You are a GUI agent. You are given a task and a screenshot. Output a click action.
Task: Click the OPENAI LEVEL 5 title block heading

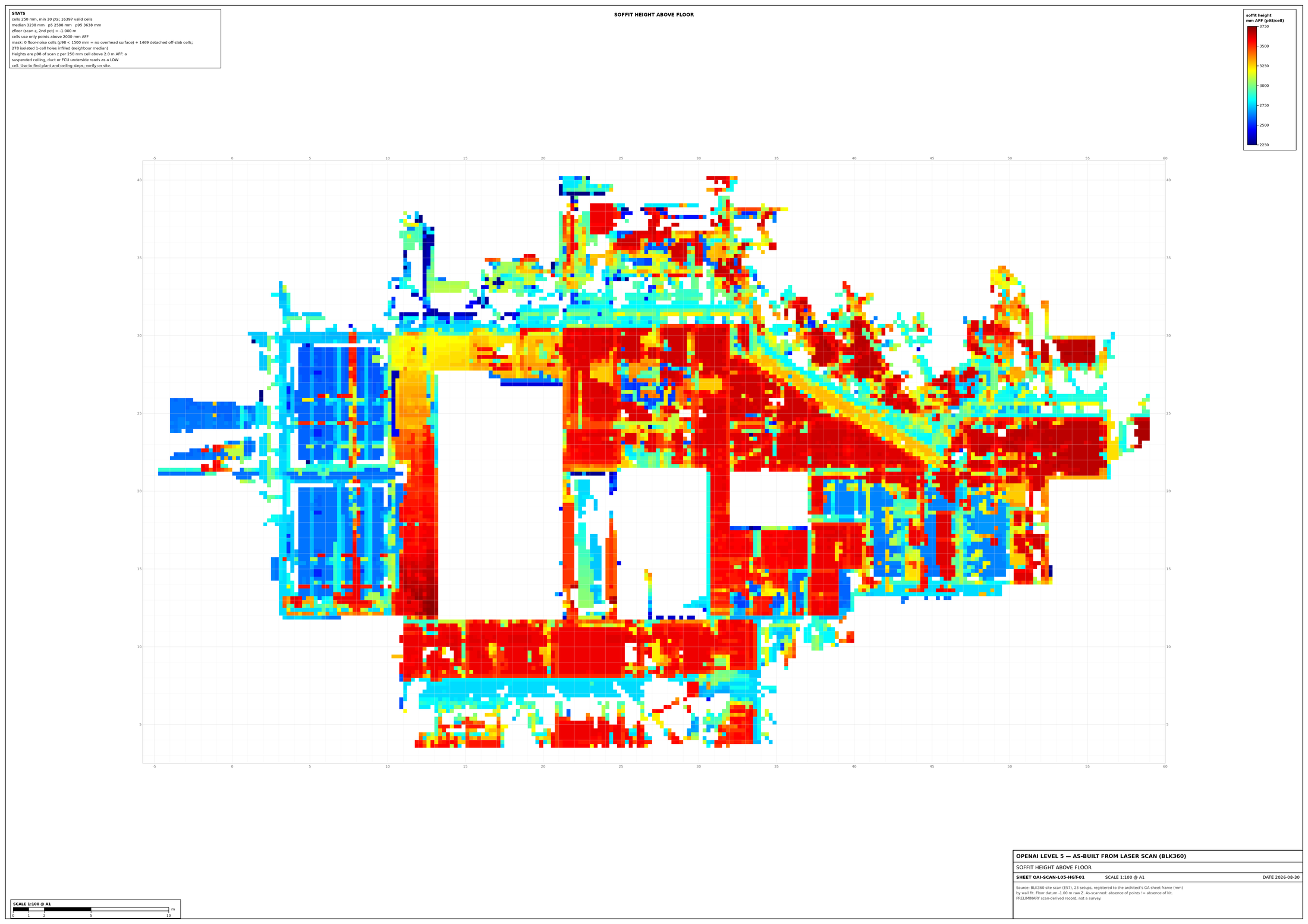point(1101,856)
